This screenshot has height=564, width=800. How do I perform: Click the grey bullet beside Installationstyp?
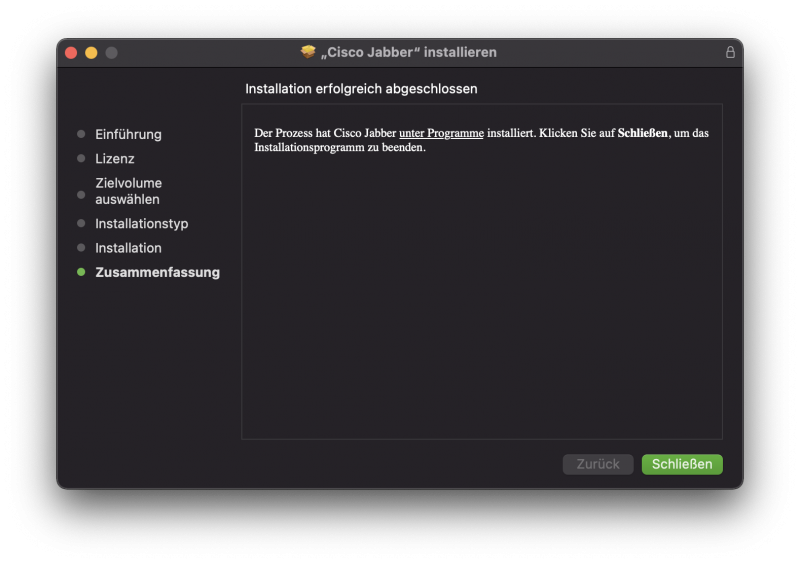(x=81, y=223)
